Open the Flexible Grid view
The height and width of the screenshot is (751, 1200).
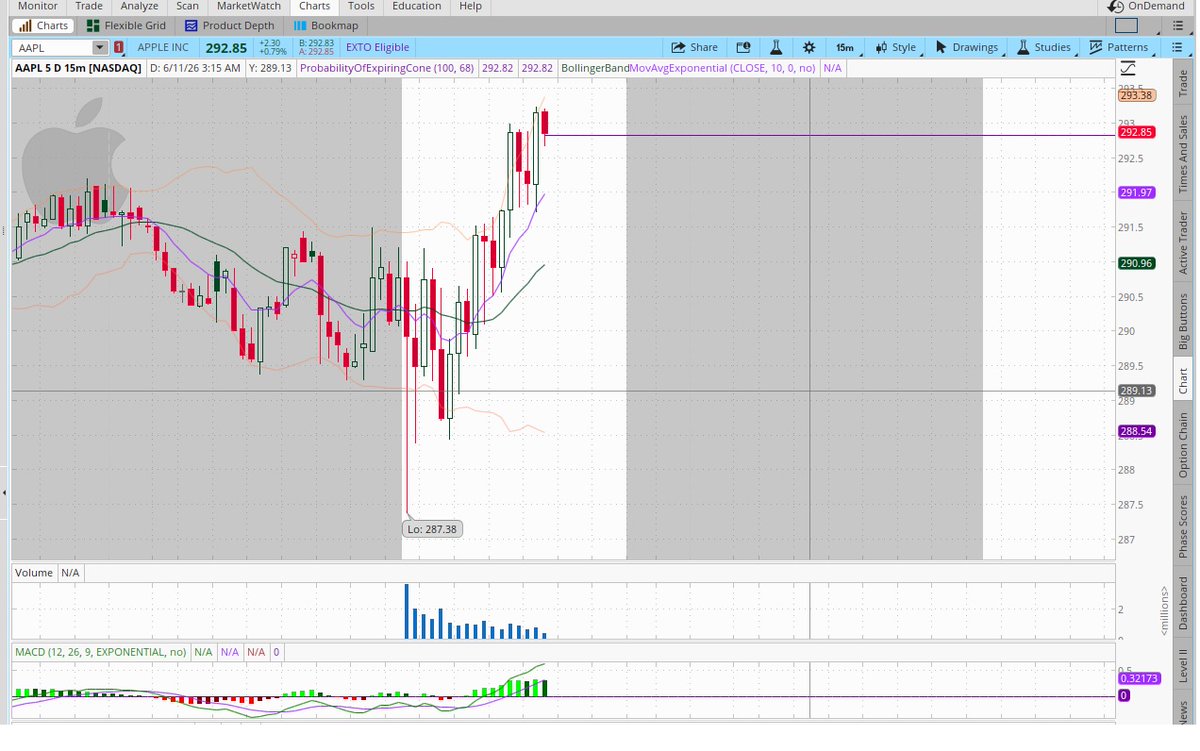[x=126, y=25]
